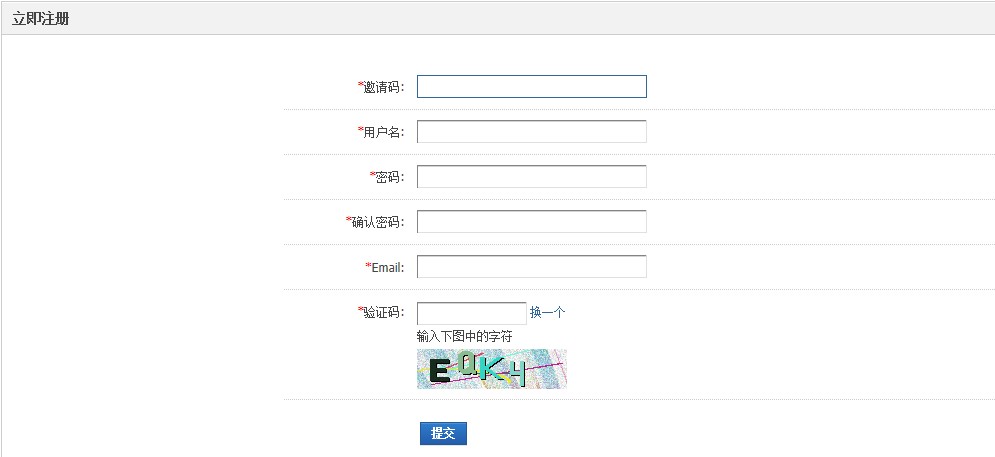Focus the 用户名 username text box
The image size is (995, 457).
(531, 132)
